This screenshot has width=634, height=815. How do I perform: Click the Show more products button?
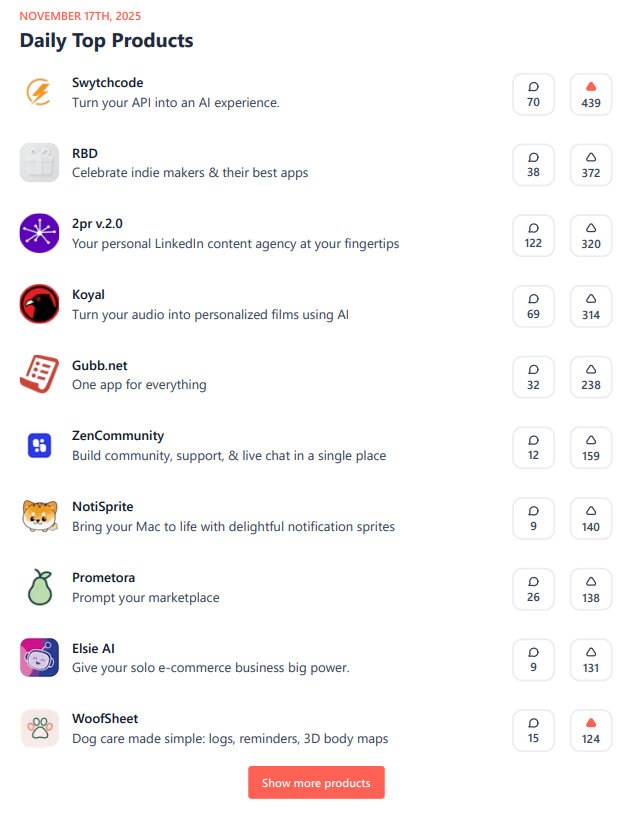pyautogui.click(x=316, y=782)
